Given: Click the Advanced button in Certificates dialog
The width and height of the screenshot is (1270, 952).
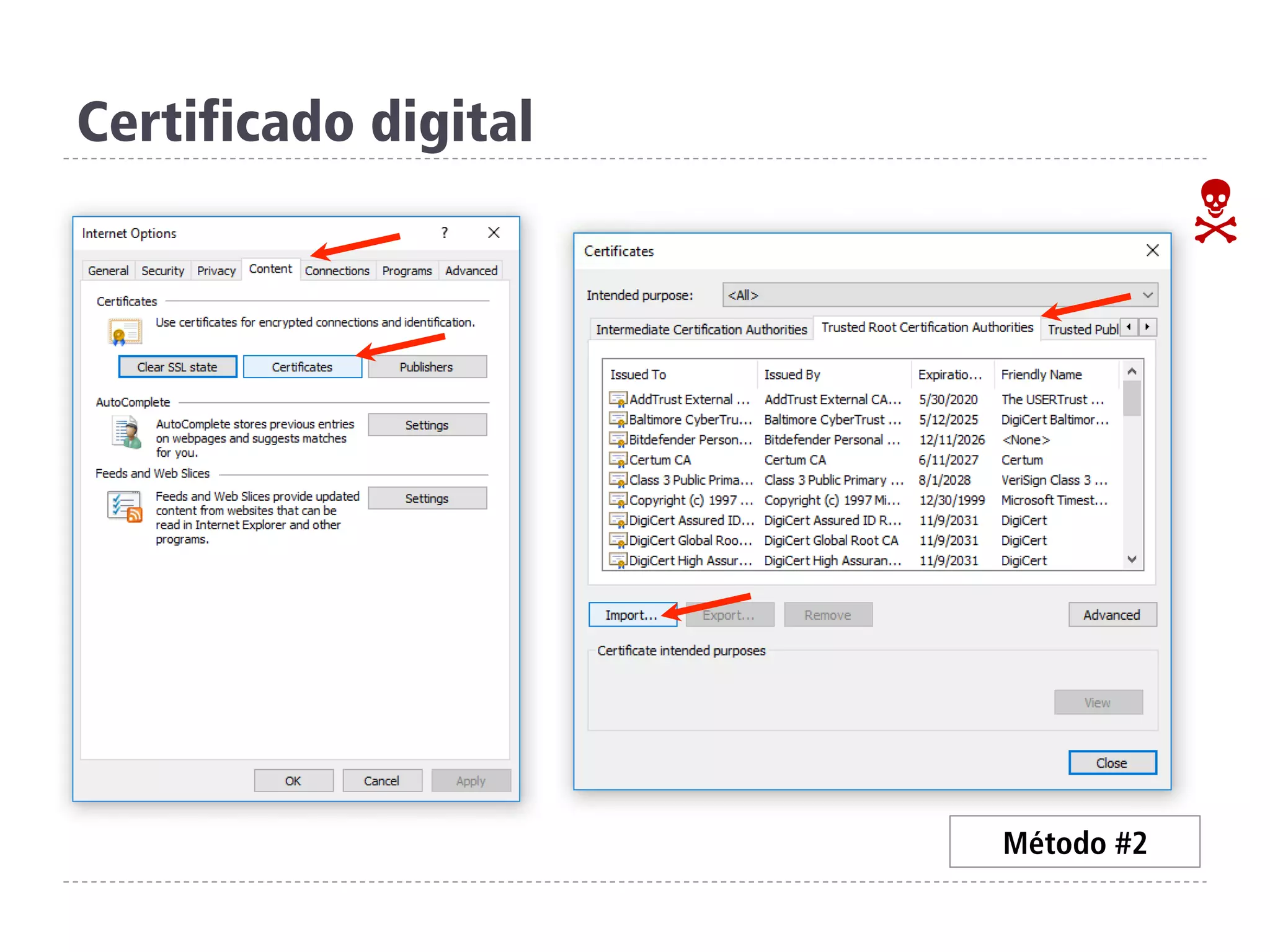Looking at the screenshot, I should 1112,615.
